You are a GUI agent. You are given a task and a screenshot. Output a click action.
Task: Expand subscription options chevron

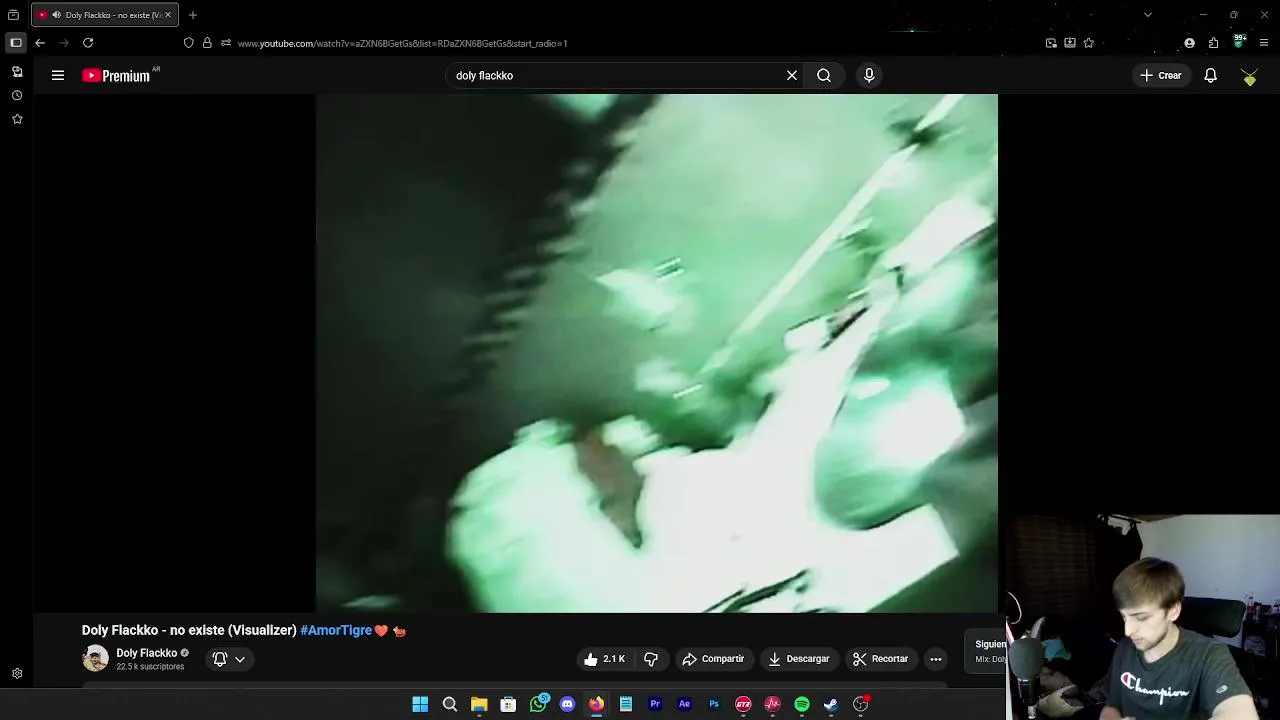tap(240, 659)
